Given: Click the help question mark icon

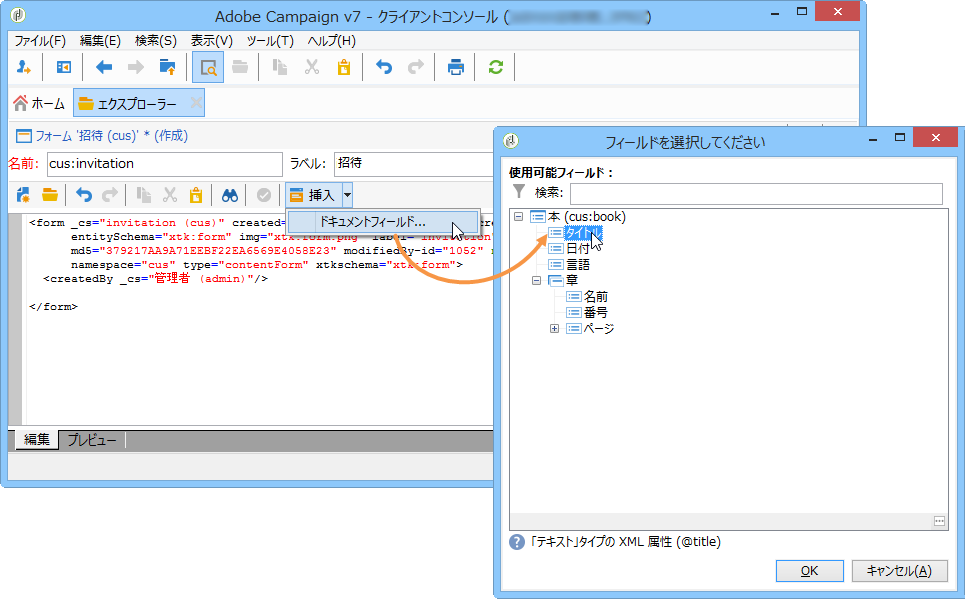Looking at the screenshot, I should click(x=517, y=542).
